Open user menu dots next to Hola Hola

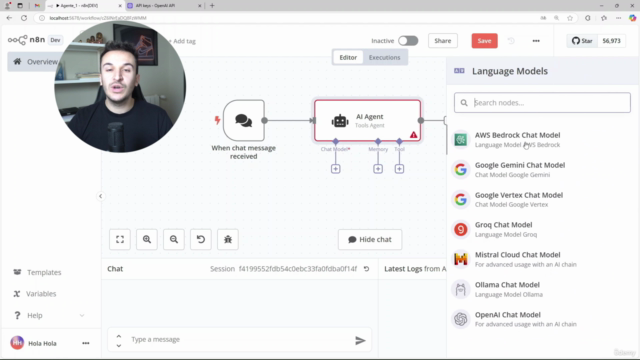(x=86, y=343)
